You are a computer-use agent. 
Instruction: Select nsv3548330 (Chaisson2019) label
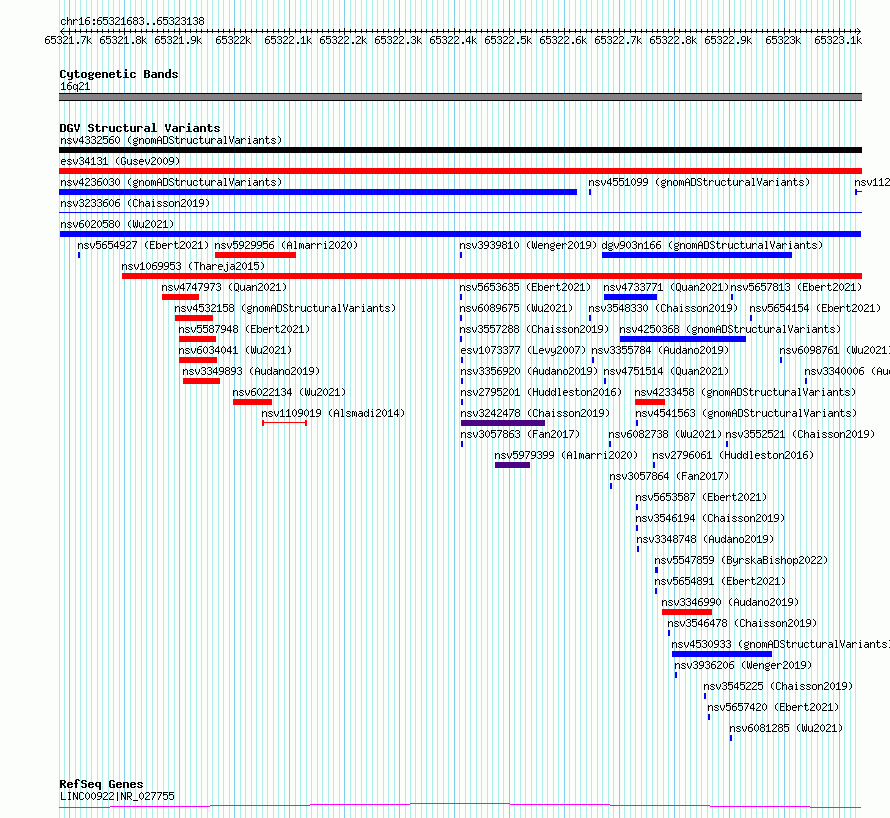663,308
